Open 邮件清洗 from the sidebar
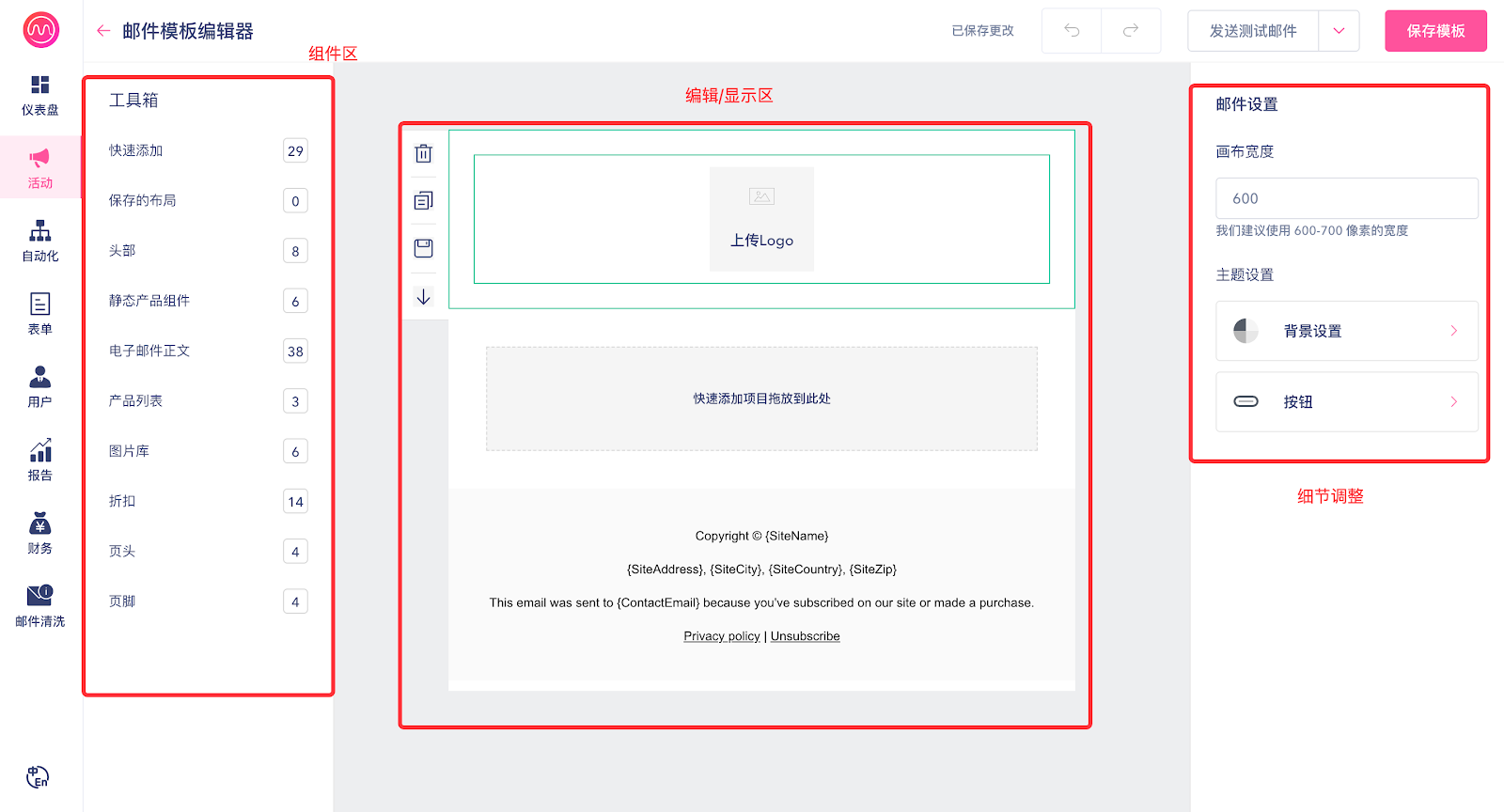This screenshot has width=1504, height=812. [x=40, y=606]
